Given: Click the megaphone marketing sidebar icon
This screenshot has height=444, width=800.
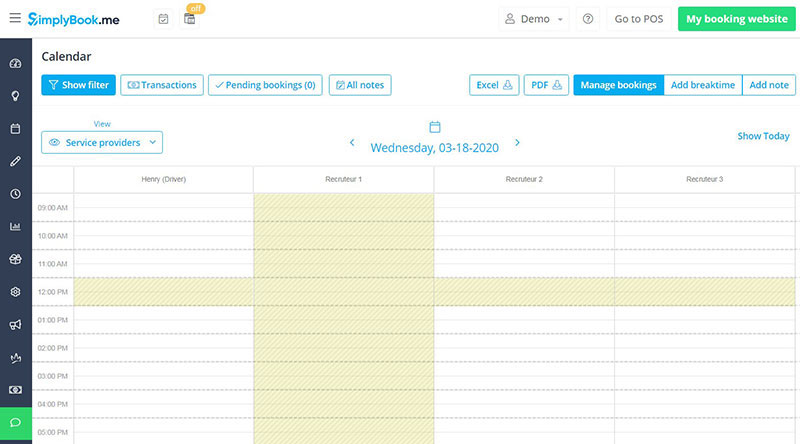Looking at the screenshot, I should (15, 325).
